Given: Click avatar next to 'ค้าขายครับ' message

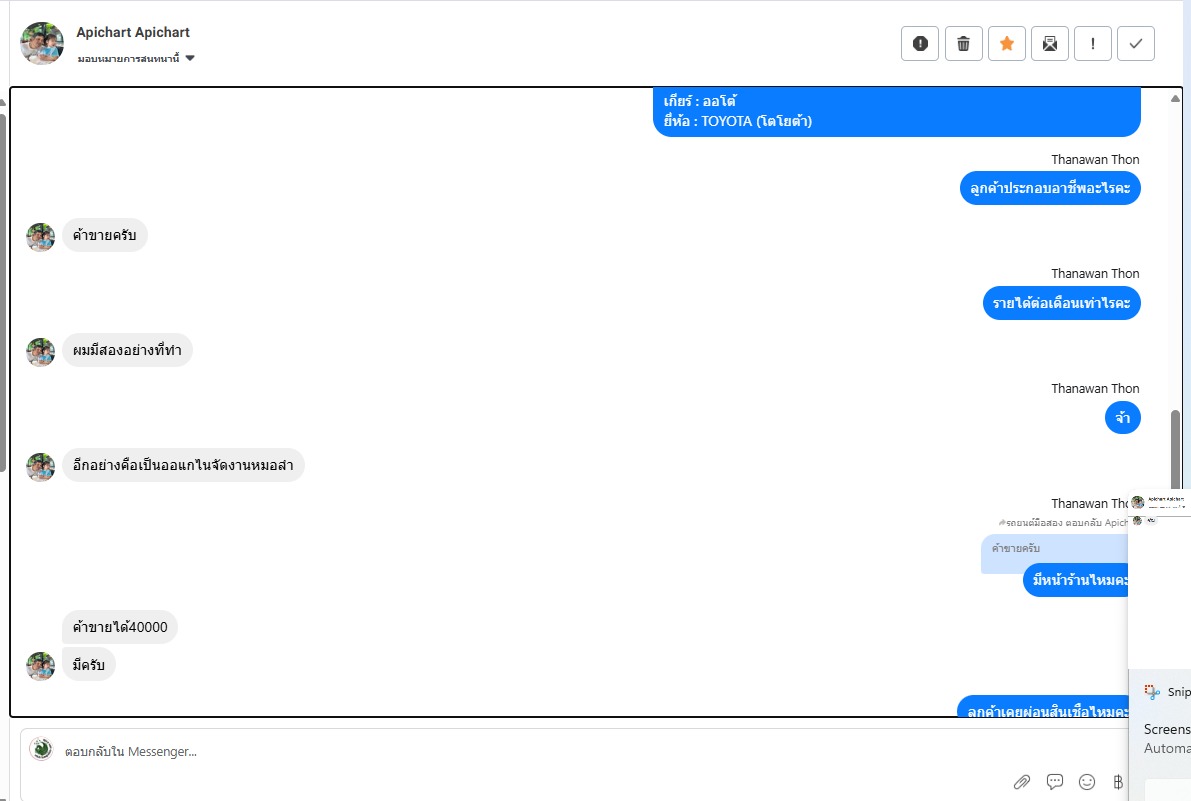Looking at the screenshot, I should 40,237.
